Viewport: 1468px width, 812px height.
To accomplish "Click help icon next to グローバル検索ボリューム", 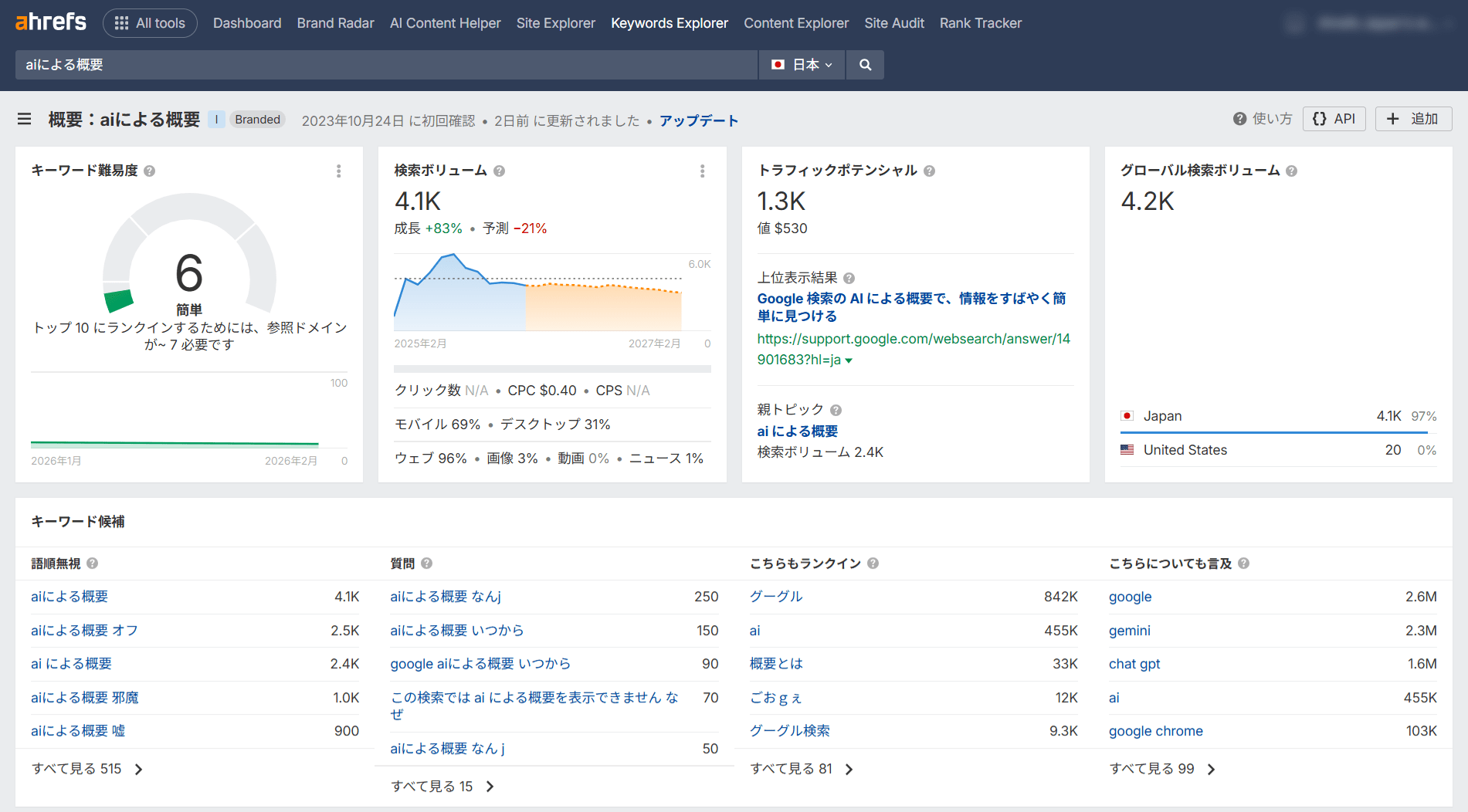I will pos(1291,171).
